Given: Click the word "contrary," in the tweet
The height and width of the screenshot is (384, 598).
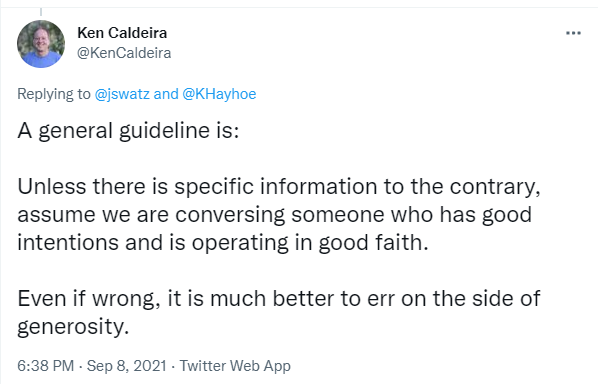Looking at the screenshot, I should click(495, 188).
